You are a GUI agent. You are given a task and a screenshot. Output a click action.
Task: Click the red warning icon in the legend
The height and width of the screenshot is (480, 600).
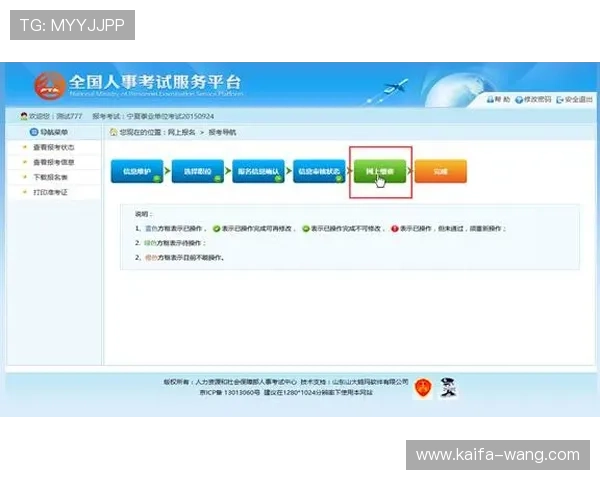(395, 229)
